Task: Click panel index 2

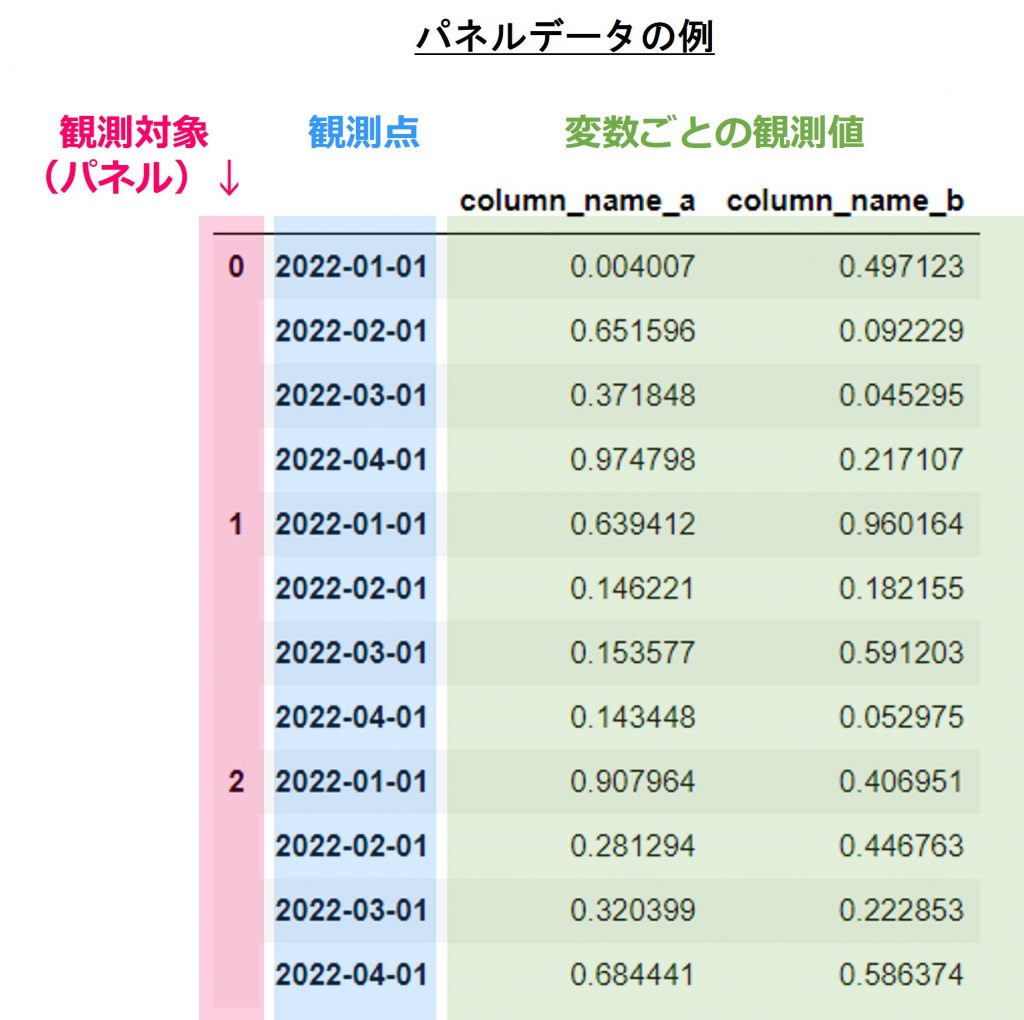Action: [x=236, y=781]
